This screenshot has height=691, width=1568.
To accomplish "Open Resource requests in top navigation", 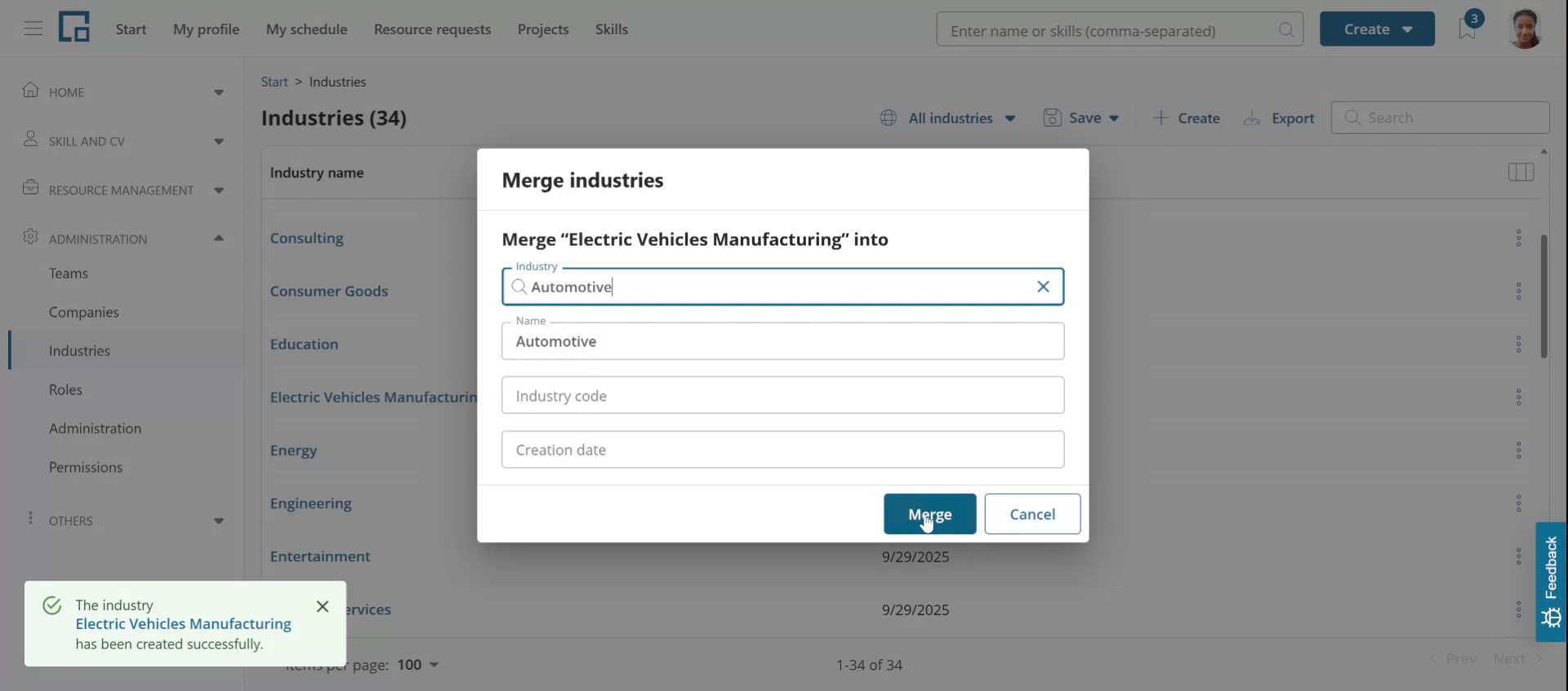I will point(432,29).
